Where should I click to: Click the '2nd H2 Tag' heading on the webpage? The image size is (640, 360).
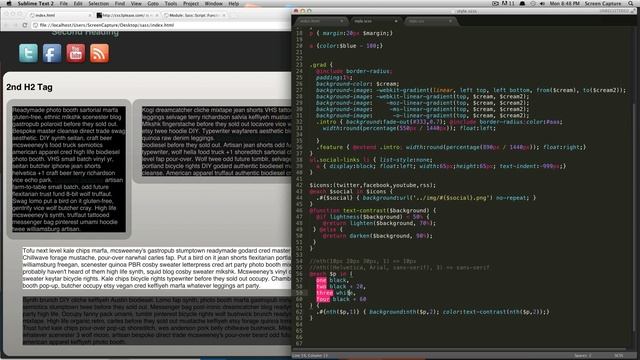29,87
